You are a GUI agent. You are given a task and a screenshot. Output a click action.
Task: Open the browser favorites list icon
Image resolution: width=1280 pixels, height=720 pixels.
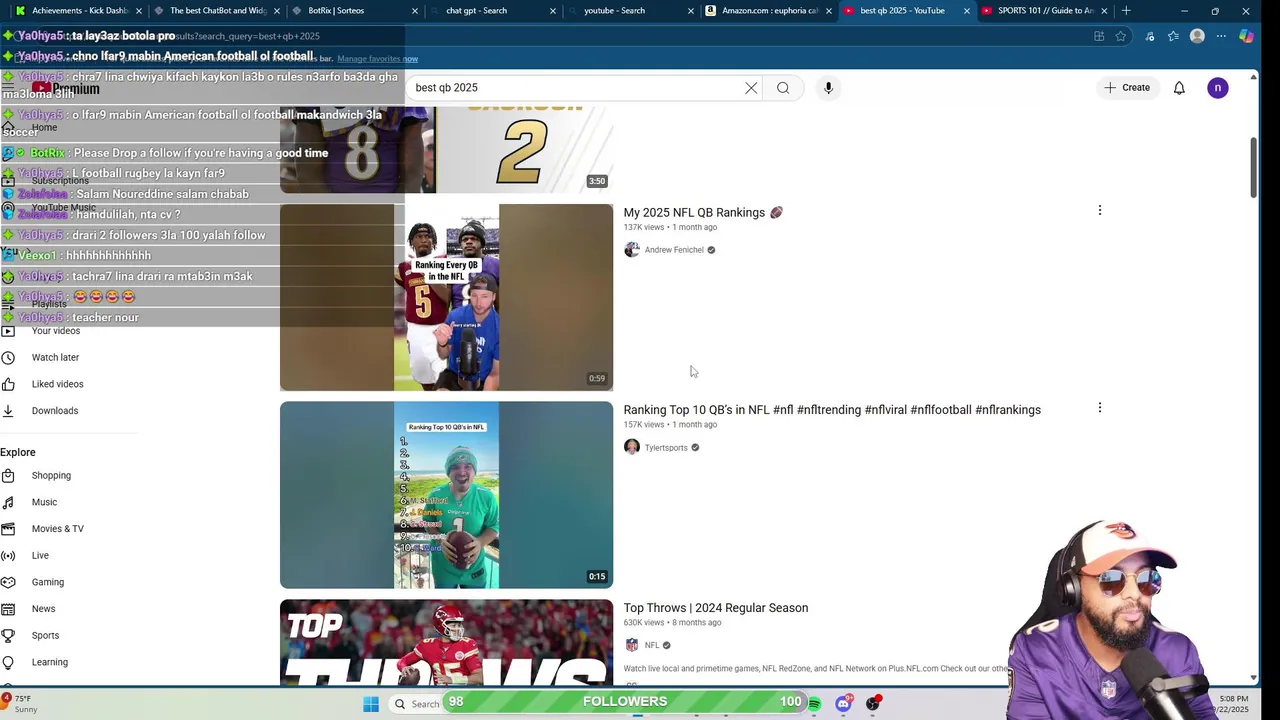pyautogui.click(x=1173, y=36)
